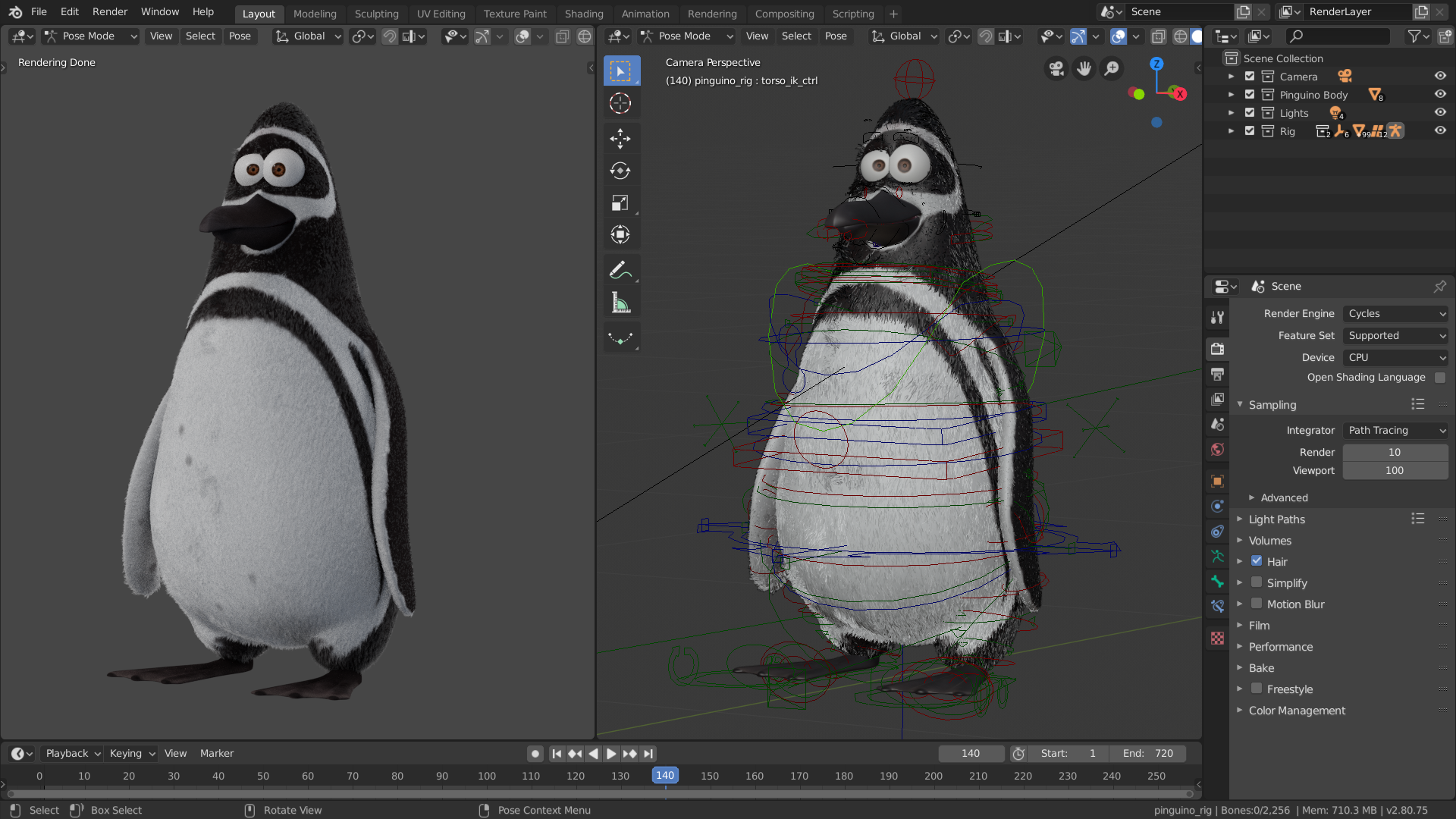
Task: Open the Render menu
Action: click(x=110, y=11)
